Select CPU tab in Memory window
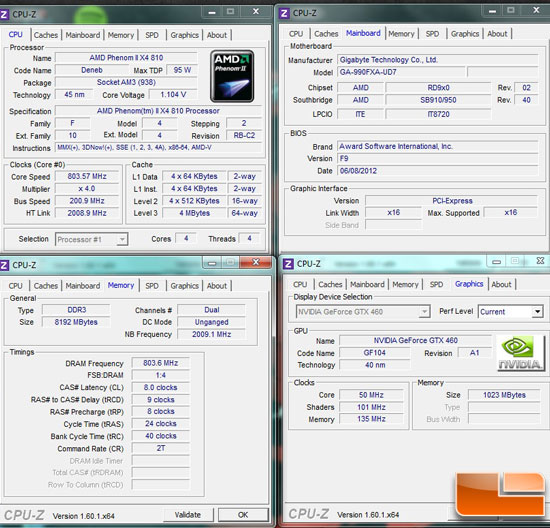Screen dimensions: 550x528 pyautogui.click(x=15, y=286)
